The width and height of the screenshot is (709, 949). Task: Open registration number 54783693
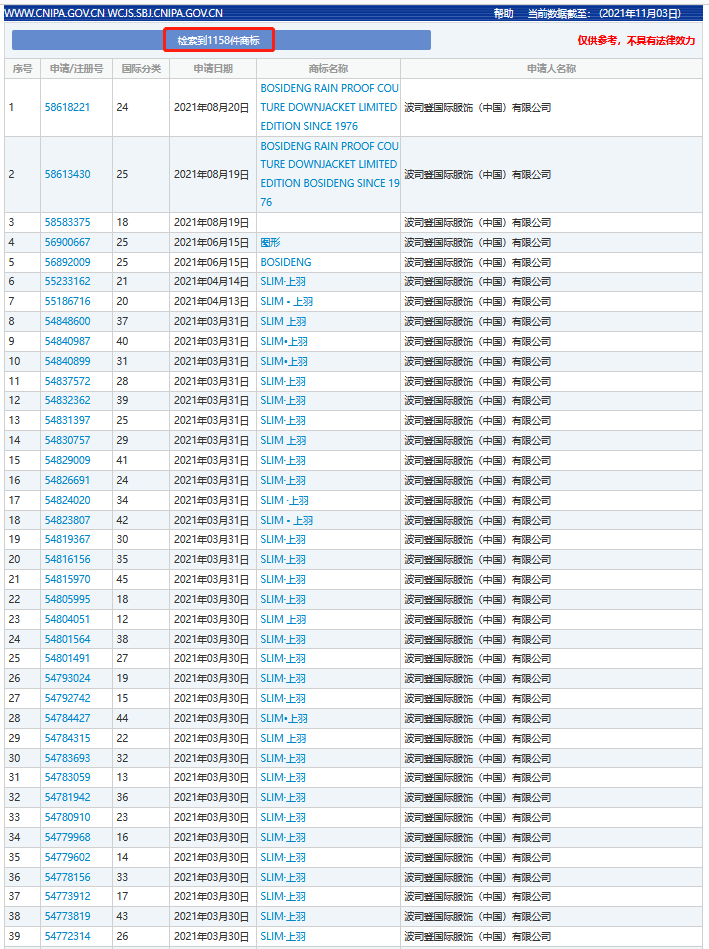click(67, 758)
